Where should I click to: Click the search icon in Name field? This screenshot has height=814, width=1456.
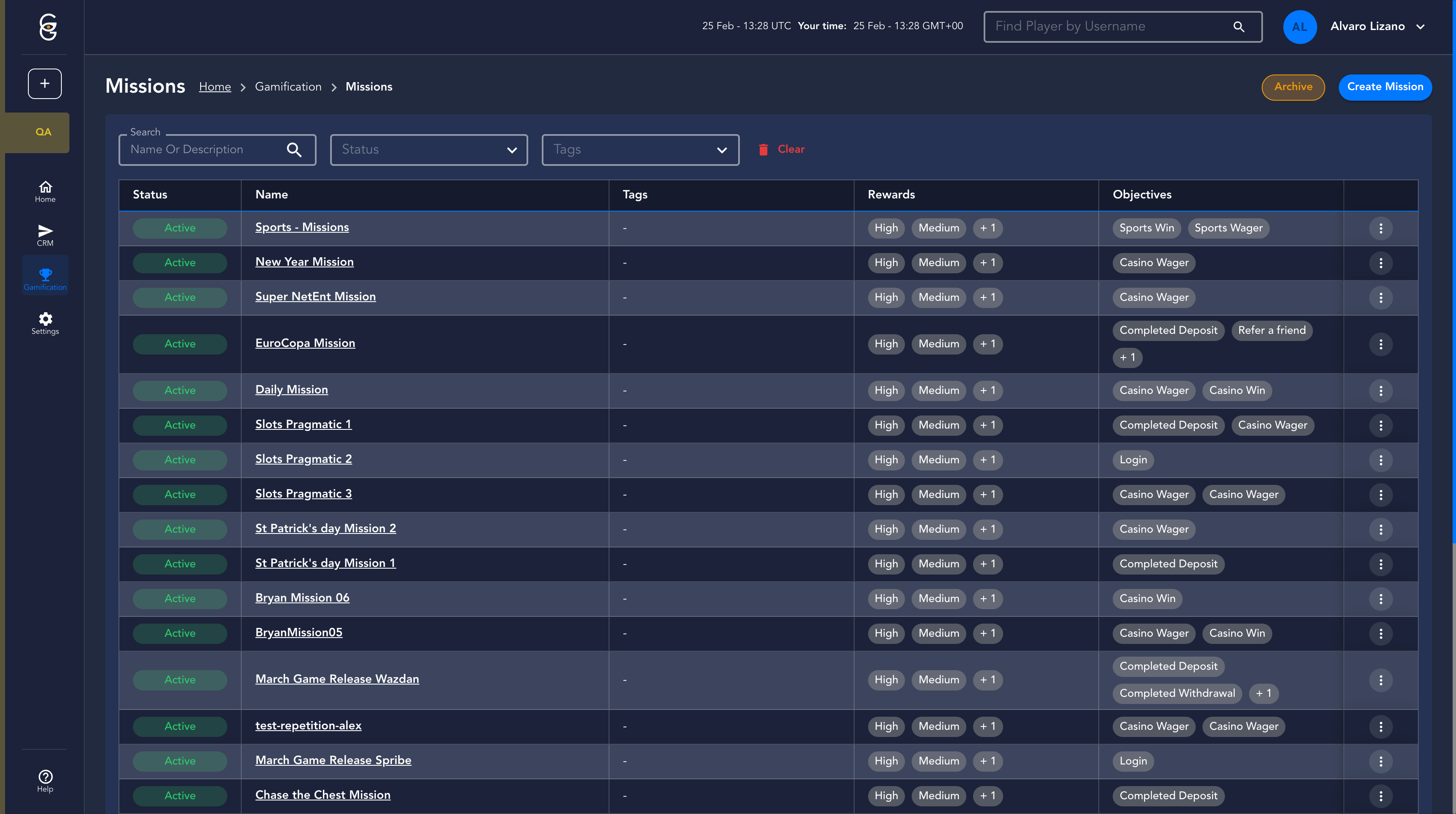click(294, 150)
